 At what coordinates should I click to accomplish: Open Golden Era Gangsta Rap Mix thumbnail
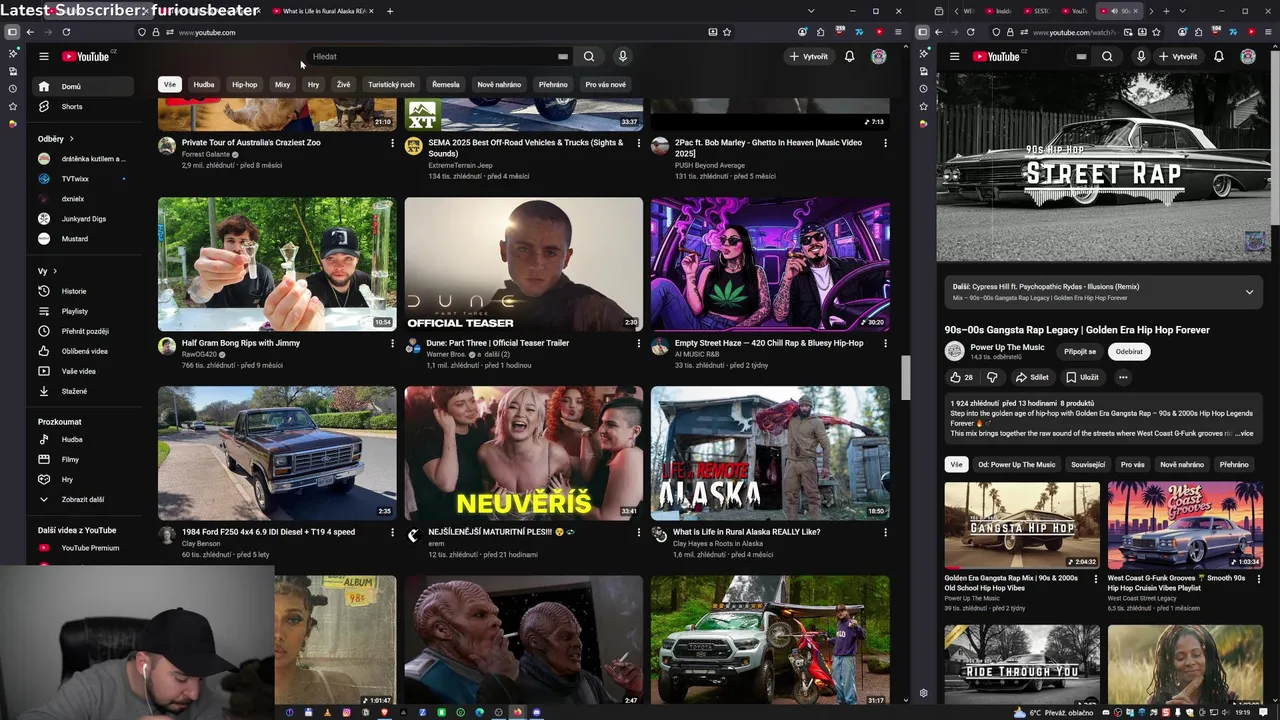point(1022,526)
